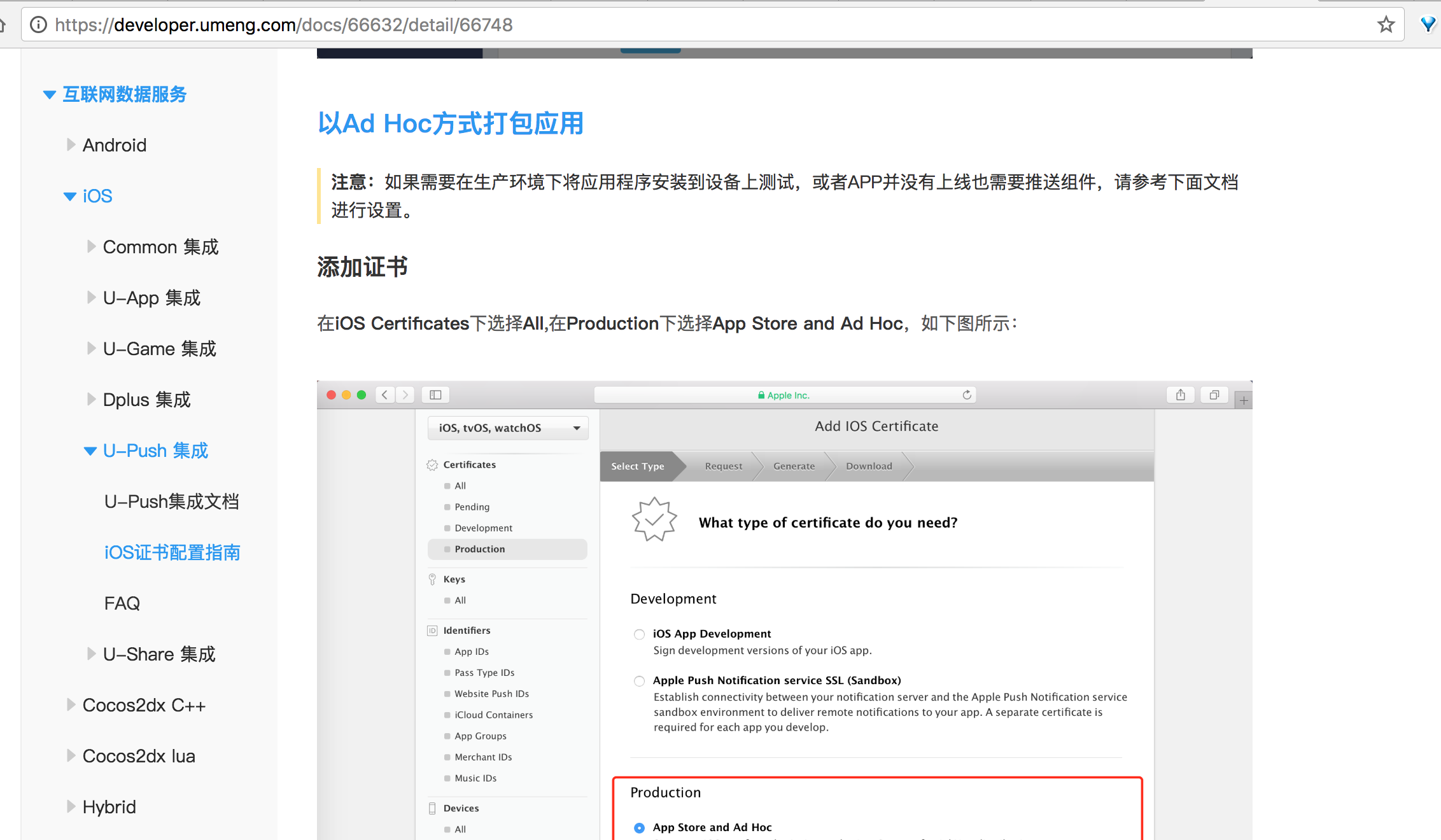Select All under Certificates
Image resolution: width=1441 pixels, height=840 pixels.
tap(460, 486)
